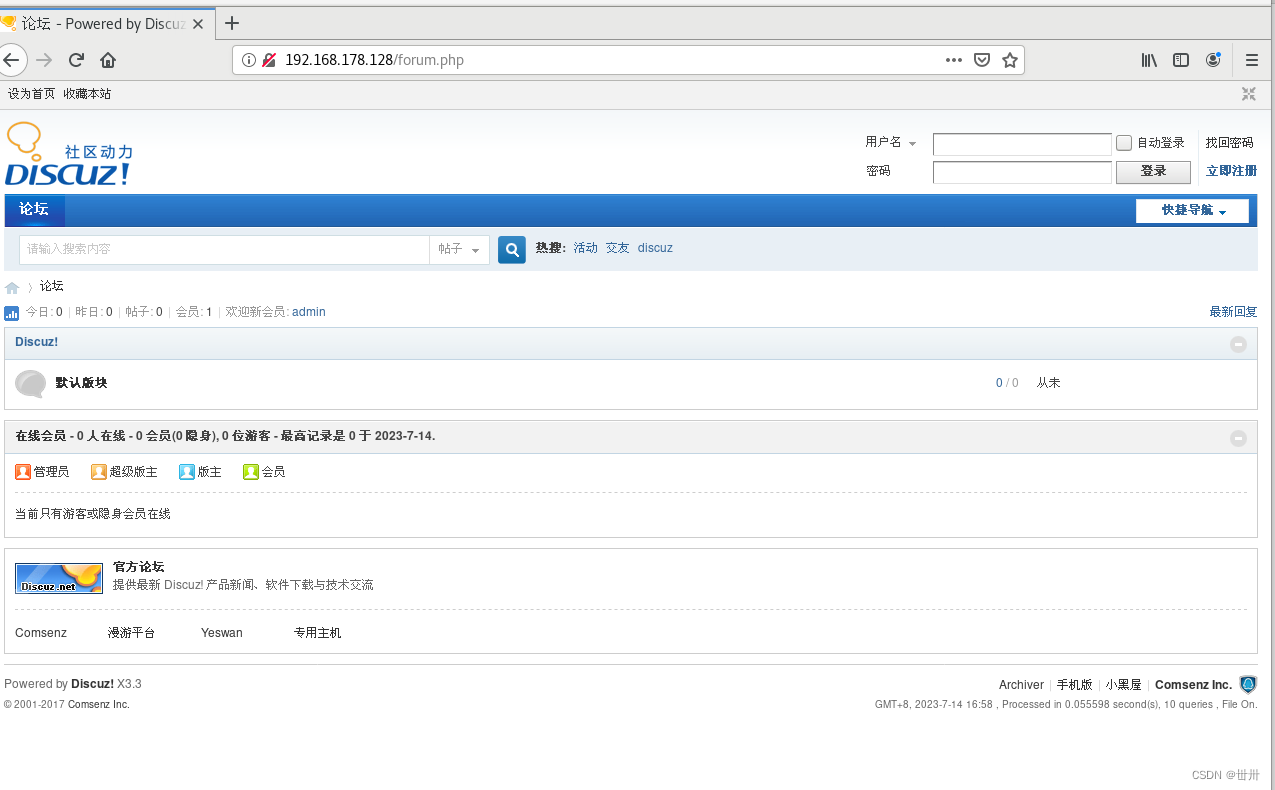This screenshot has height=790, width=1275.
Task: Click the bookmark star in the address bar
Action: 1010,60
